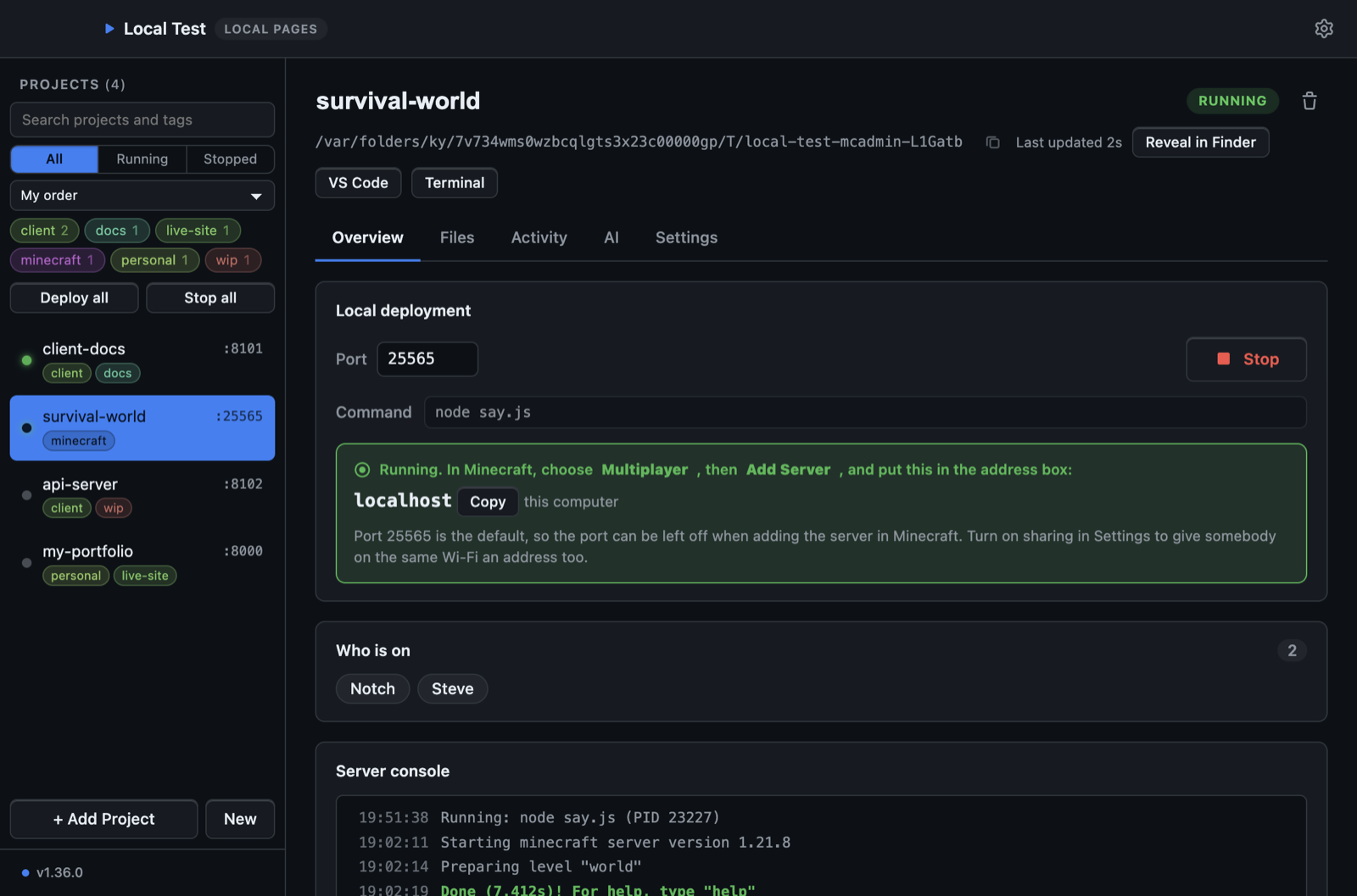Image resolution: width=1357 pixels, height=896 pixels.
Task: Open the settings gear icon
Action: tap(1323, 29)
